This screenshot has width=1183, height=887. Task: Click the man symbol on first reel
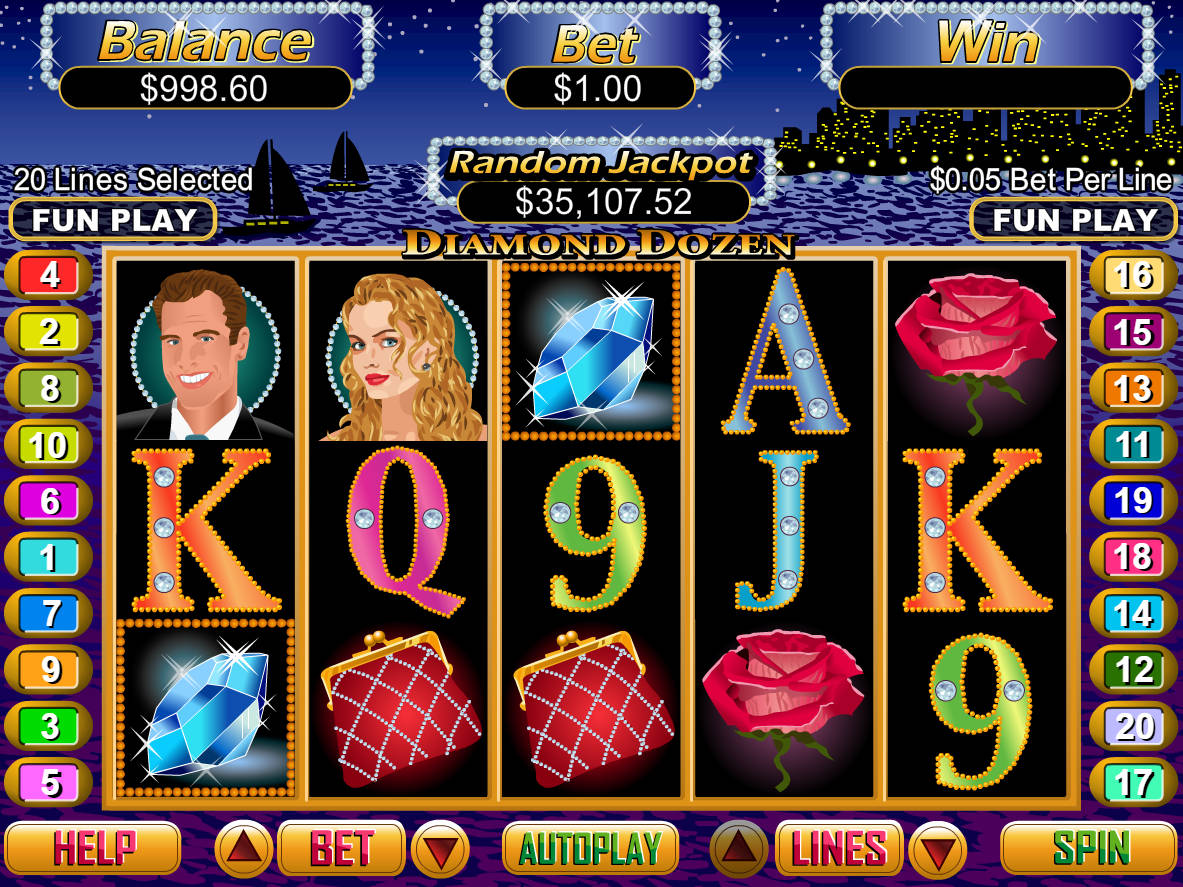coord(205,353)
